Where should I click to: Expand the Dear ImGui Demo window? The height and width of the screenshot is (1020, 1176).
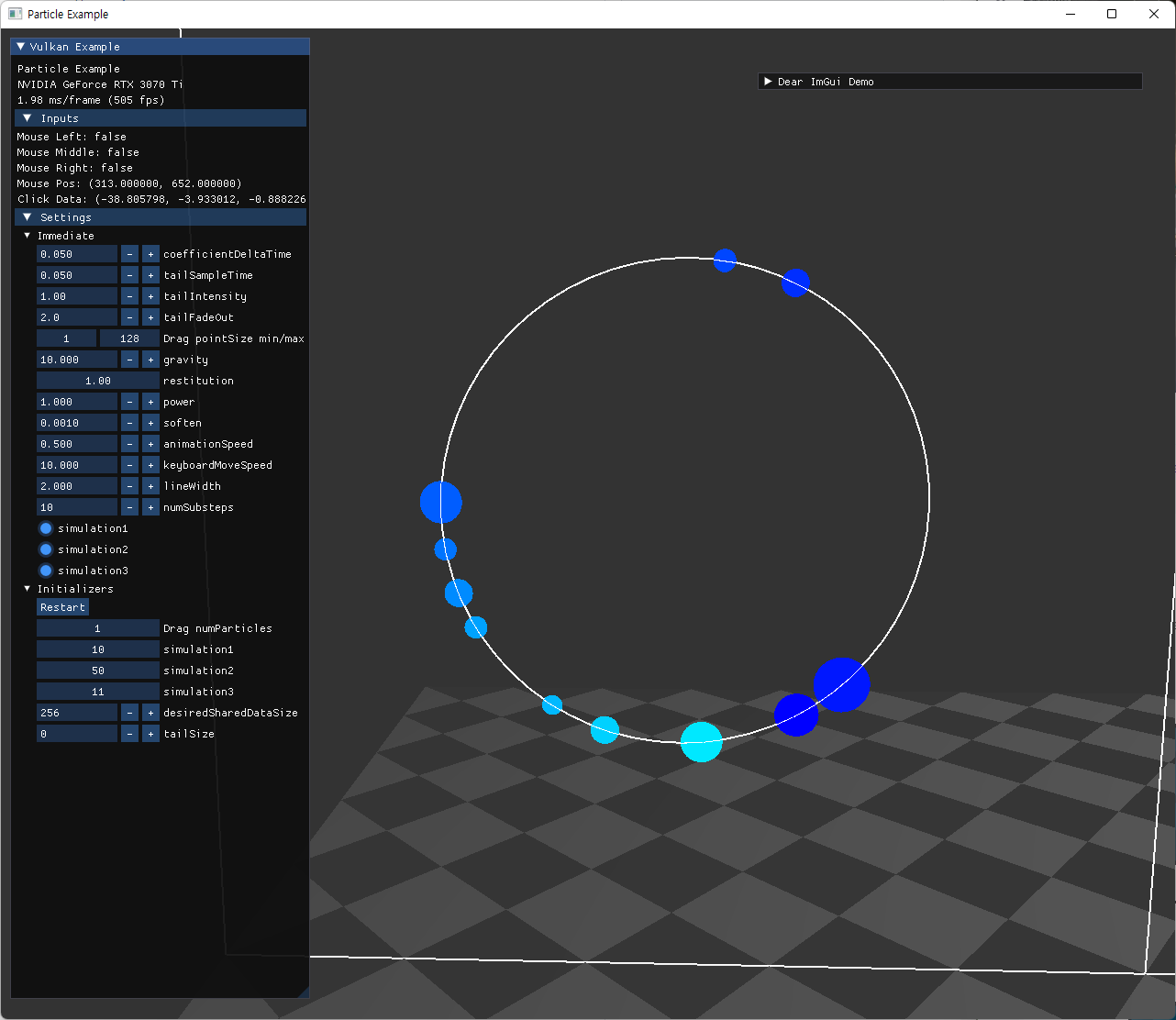(768, 82)
